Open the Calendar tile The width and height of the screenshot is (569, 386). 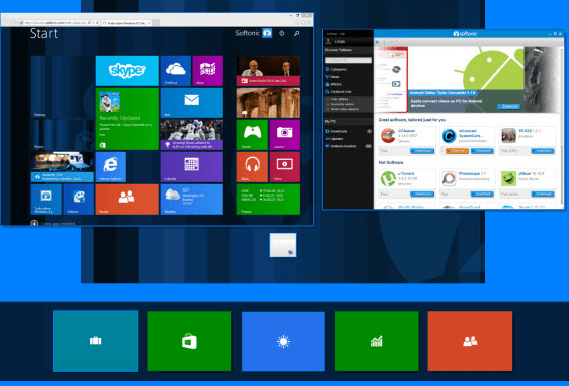192,167
